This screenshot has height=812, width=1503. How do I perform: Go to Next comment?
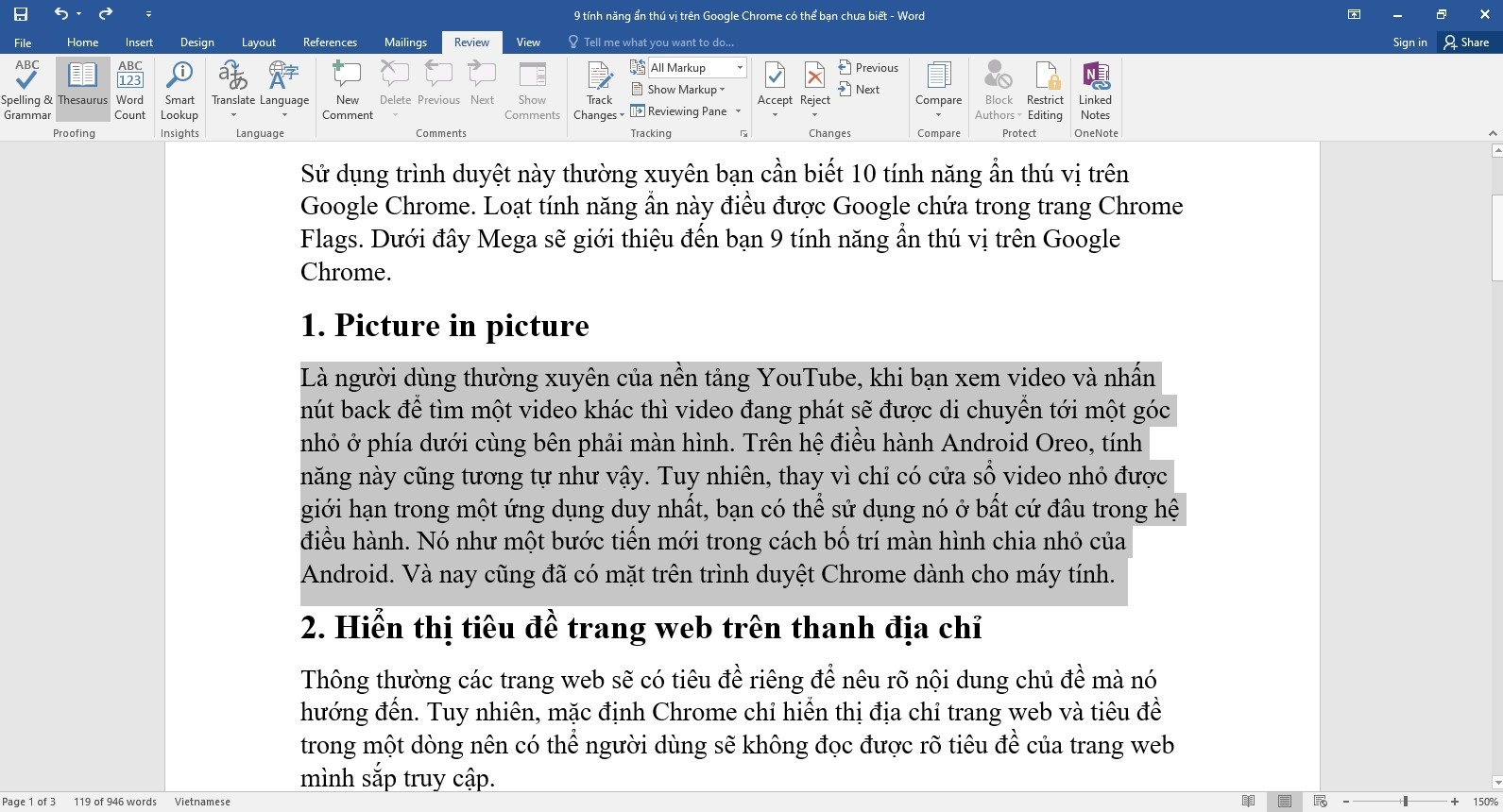[482, 90]
